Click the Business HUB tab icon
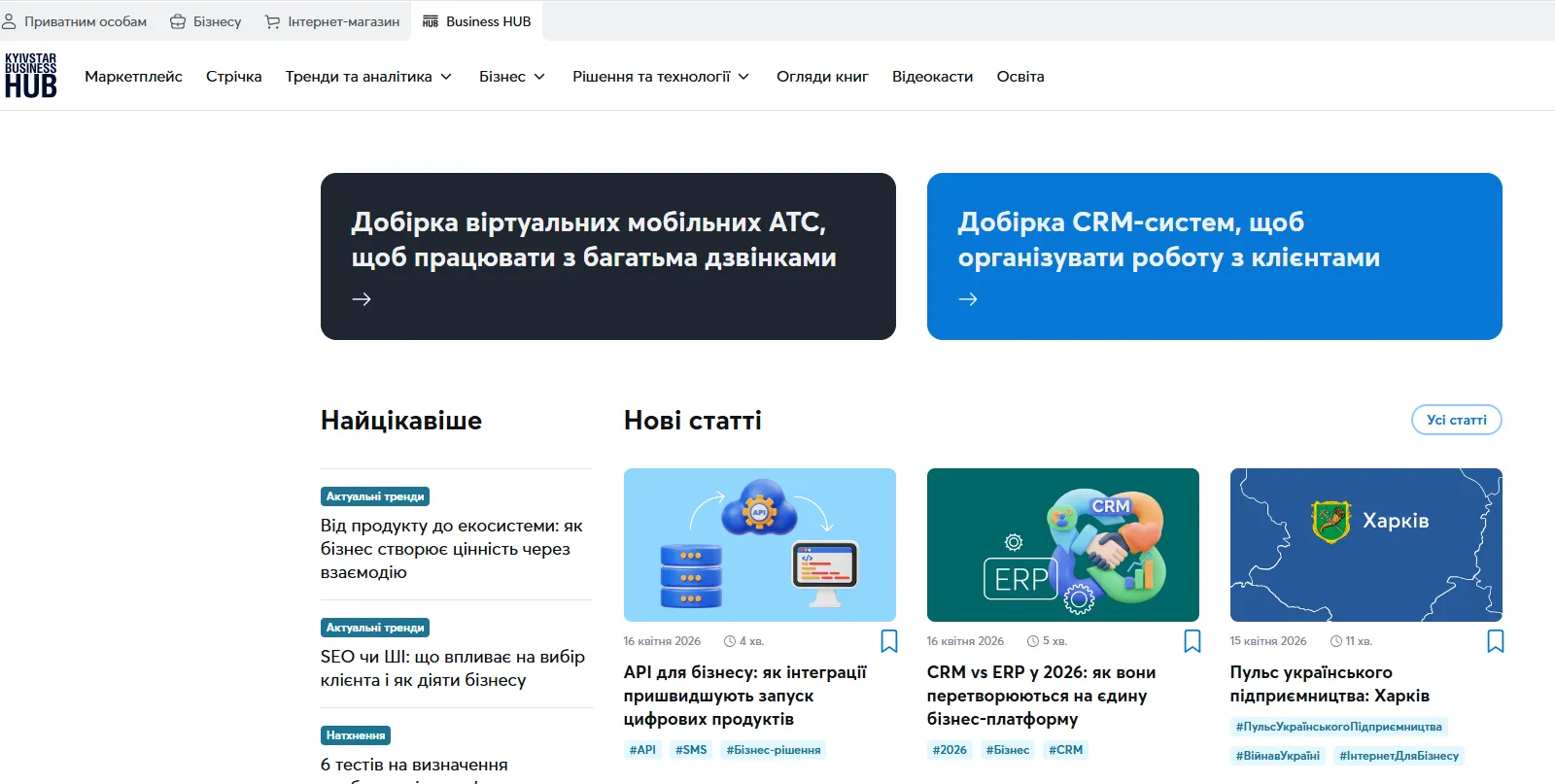The height and width of the screenshot is (784, 1555). [431, 21]
